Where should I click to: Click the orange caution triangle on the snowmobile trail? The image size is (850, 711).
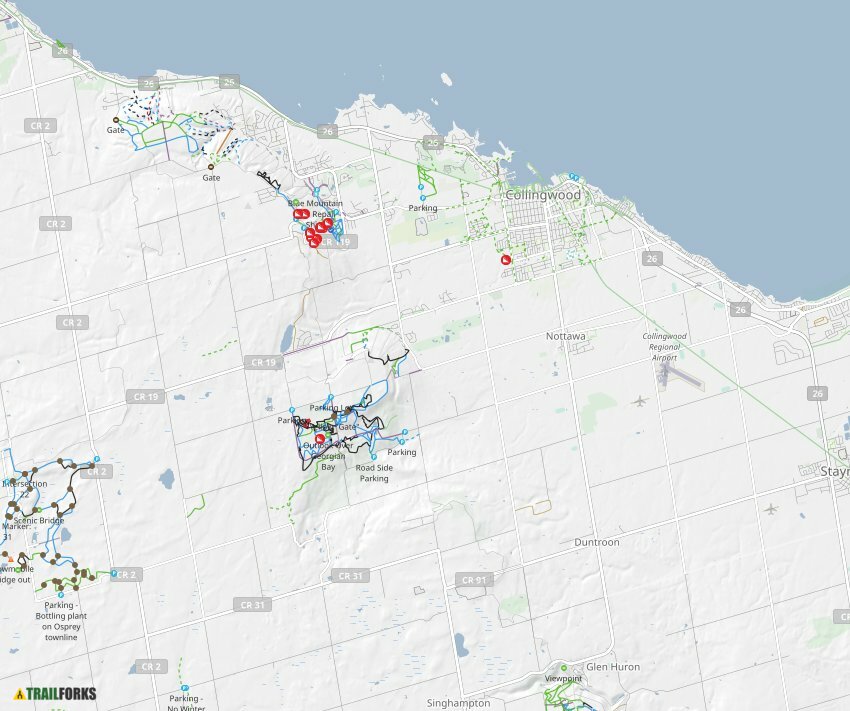pyautogui.click(x=11, y=559)
